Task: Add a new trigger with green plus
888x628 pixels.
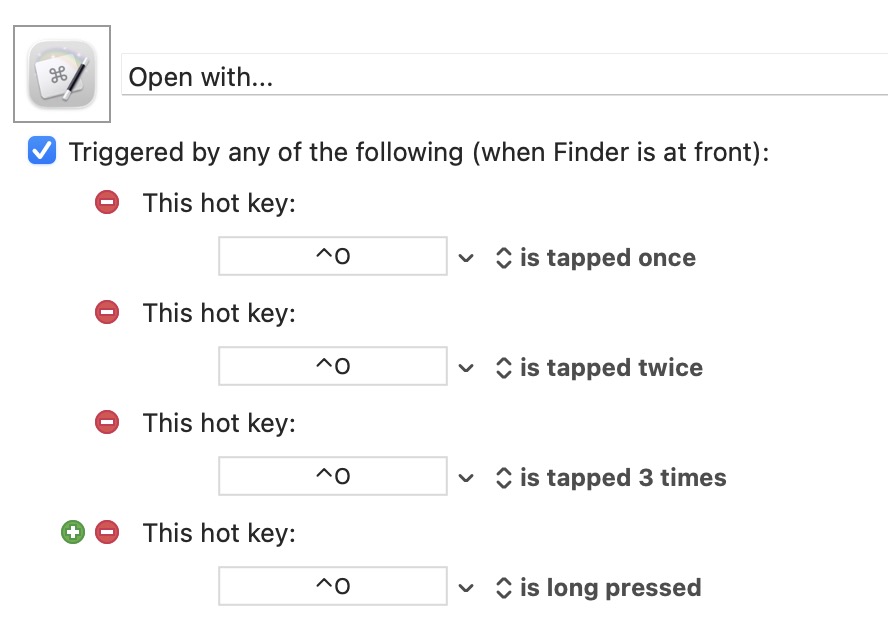Action: click(x=73, y=533)
